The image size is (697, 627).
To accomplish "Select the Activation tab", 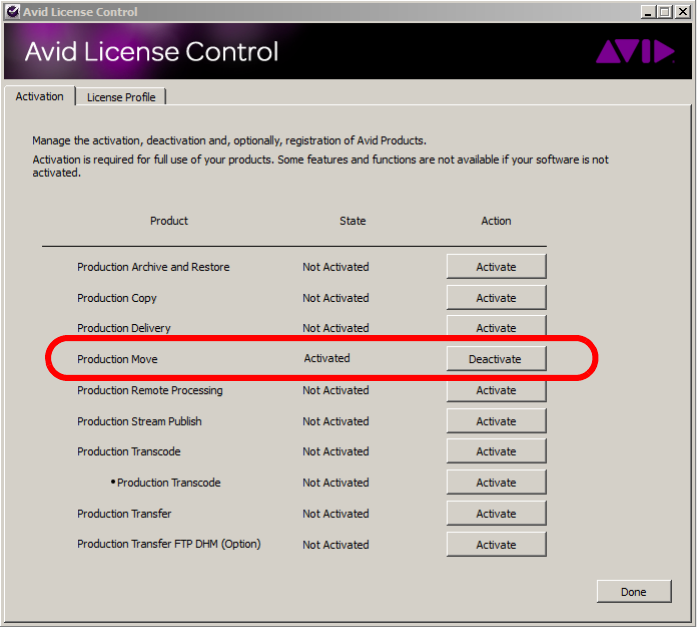I will [x=40, y=96].
